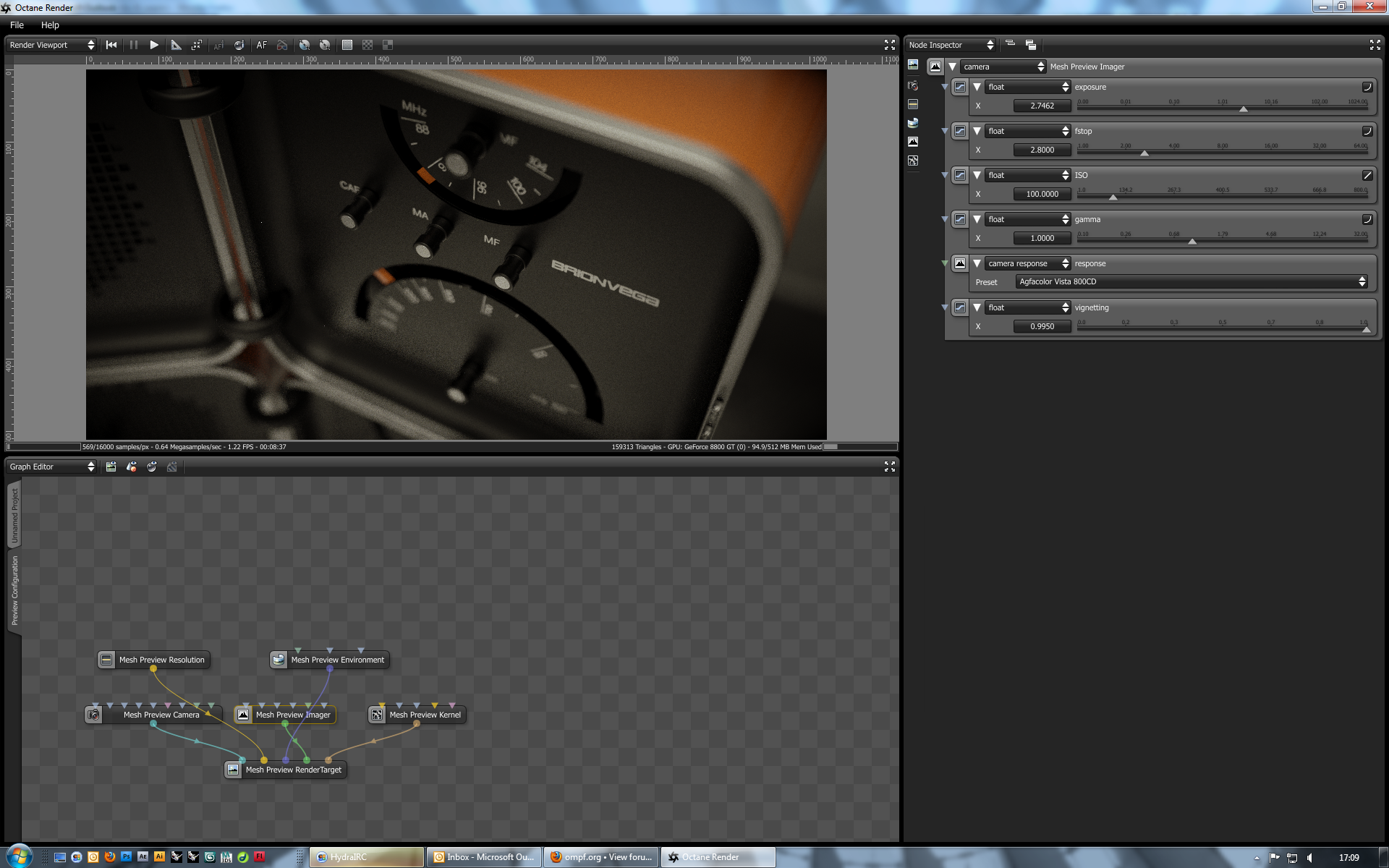Pause the render
The height and width of the screenshot is (868, 1389).
134,45
